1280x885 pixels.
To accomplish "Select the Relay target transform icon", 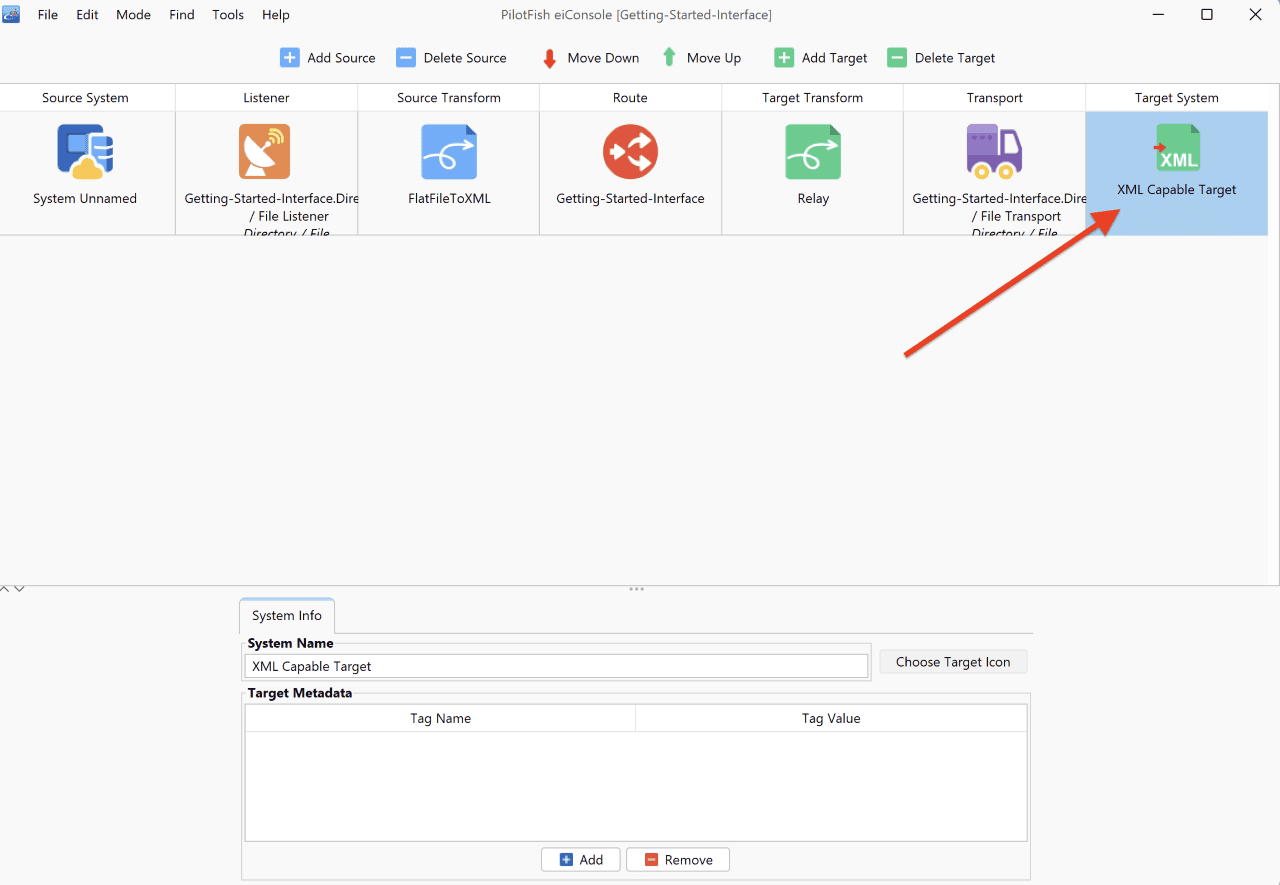I will [813, 152].
